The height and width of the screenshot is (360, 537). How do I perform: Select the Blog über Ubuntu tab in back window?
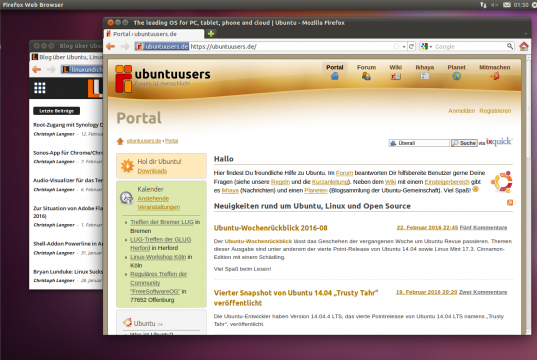pyautogui.click(x=67, y=57)
